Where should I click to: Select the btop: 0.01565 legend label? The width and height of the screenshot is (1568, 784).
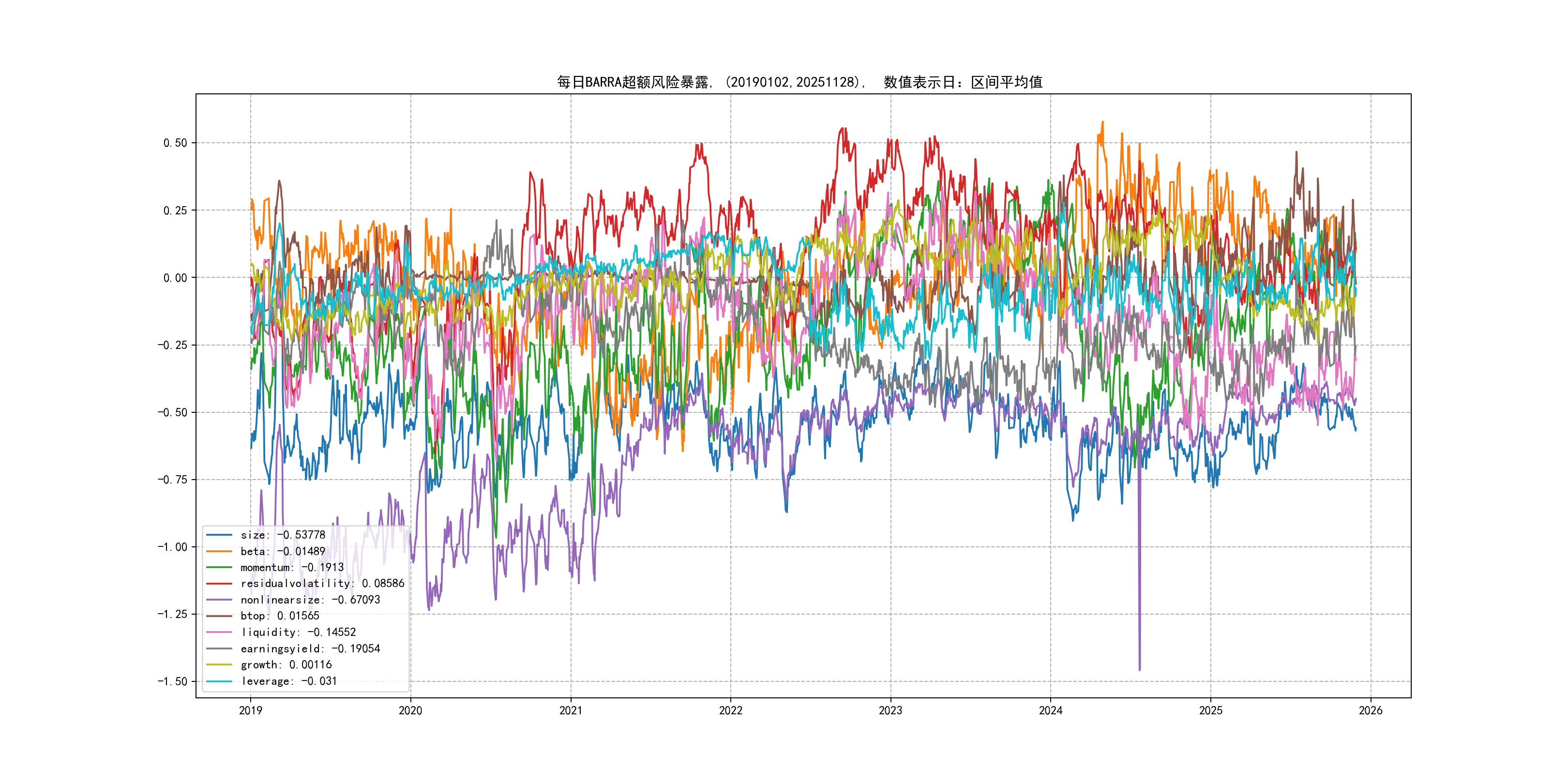tap(279, 616)
